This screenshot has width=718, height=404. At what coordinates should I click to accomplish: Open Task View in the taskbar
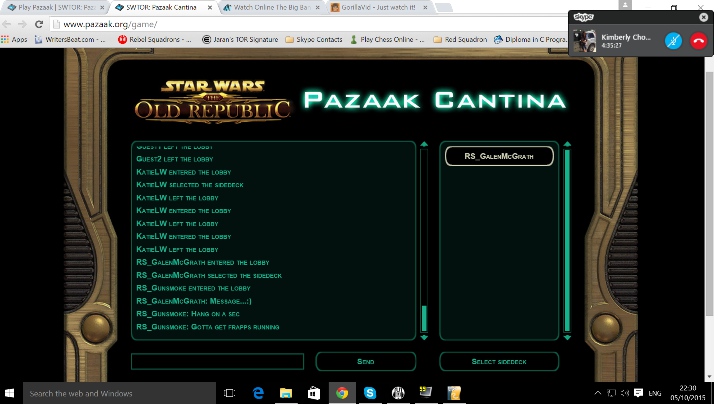[x=229, y=393]
